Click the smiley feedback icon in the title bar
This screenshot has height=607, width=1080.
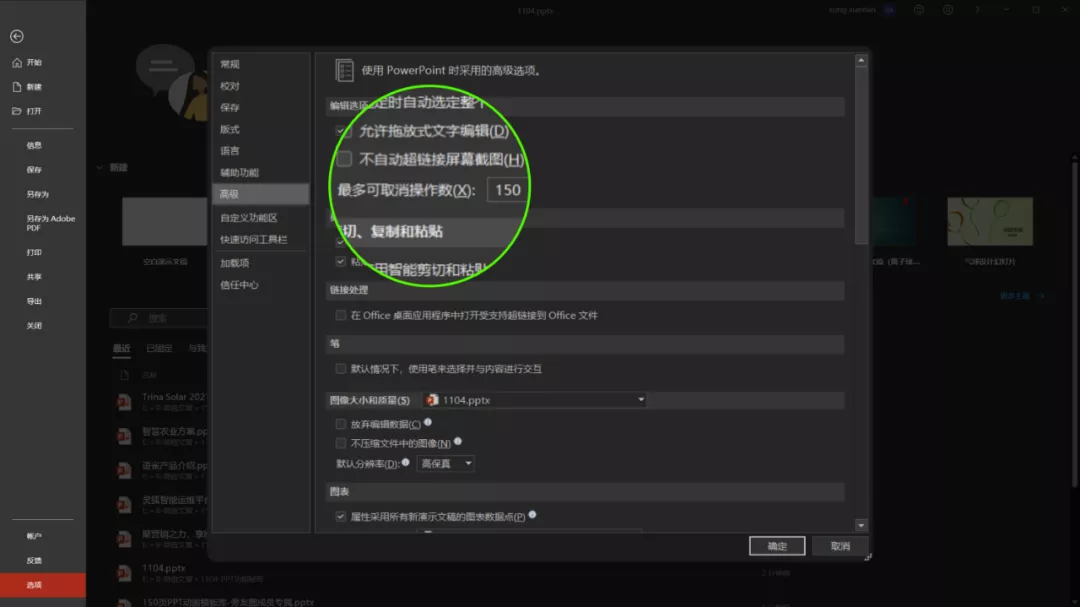[919, 10]
